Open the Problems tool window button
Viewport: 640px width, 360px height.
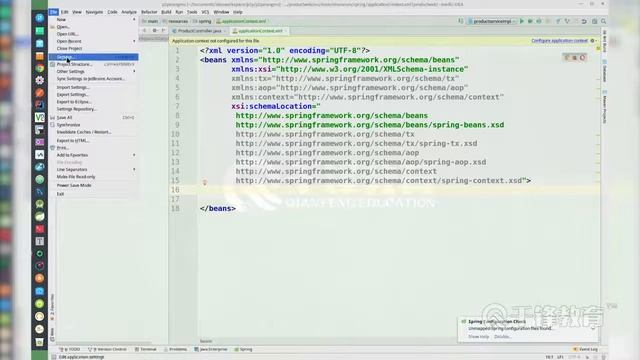pyautogui.click(x=176, y=349)
